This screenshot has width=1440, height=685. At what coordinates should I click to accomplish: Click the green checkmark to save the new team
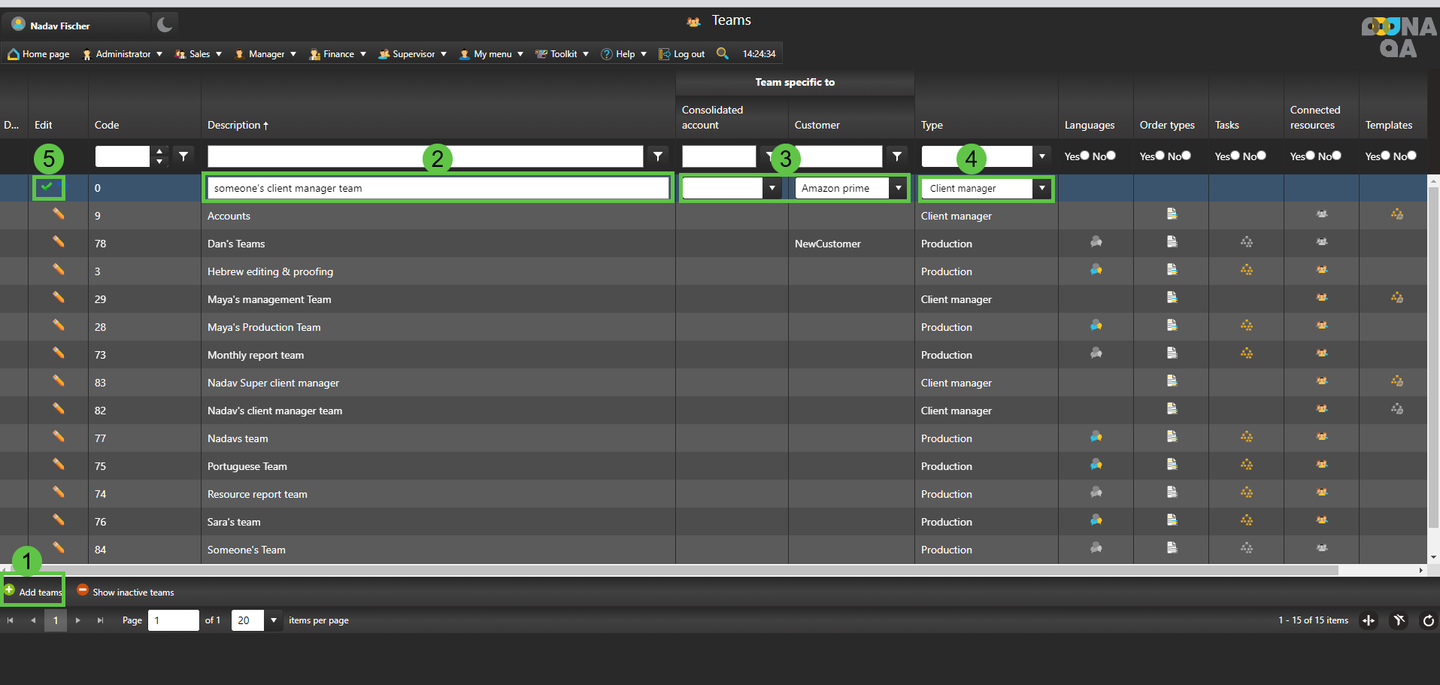pos(47,187)
